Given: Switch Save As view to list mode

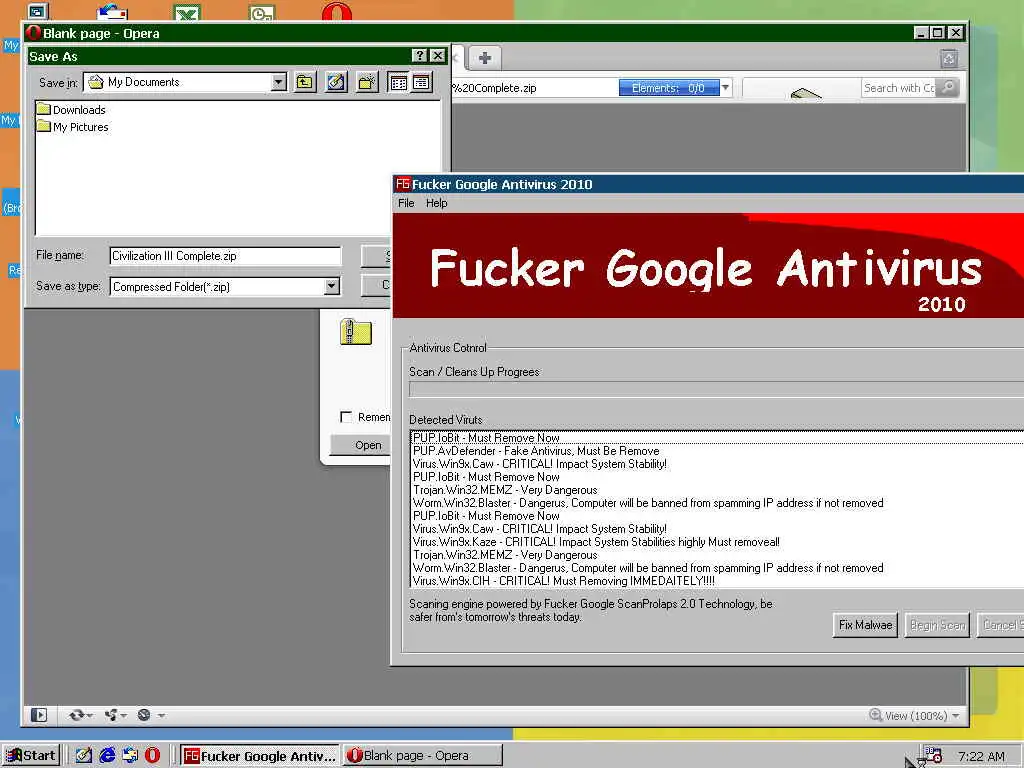Looking at the screenshot, I should tap(398, 82).
